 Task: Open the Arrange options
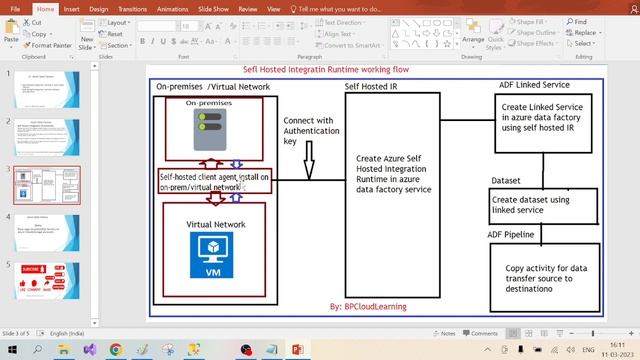click(x=473, y=33)
